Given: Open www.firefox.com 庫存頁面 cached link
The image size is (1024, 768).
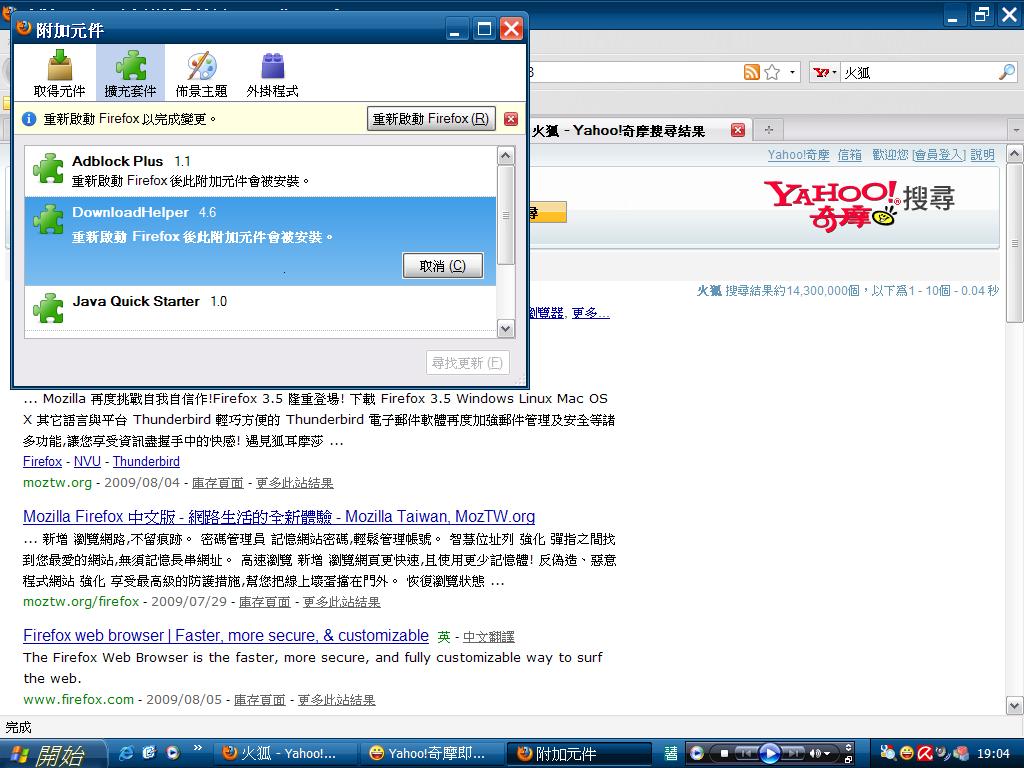Looking at the screenshot, I should click(x=260, y=699).
